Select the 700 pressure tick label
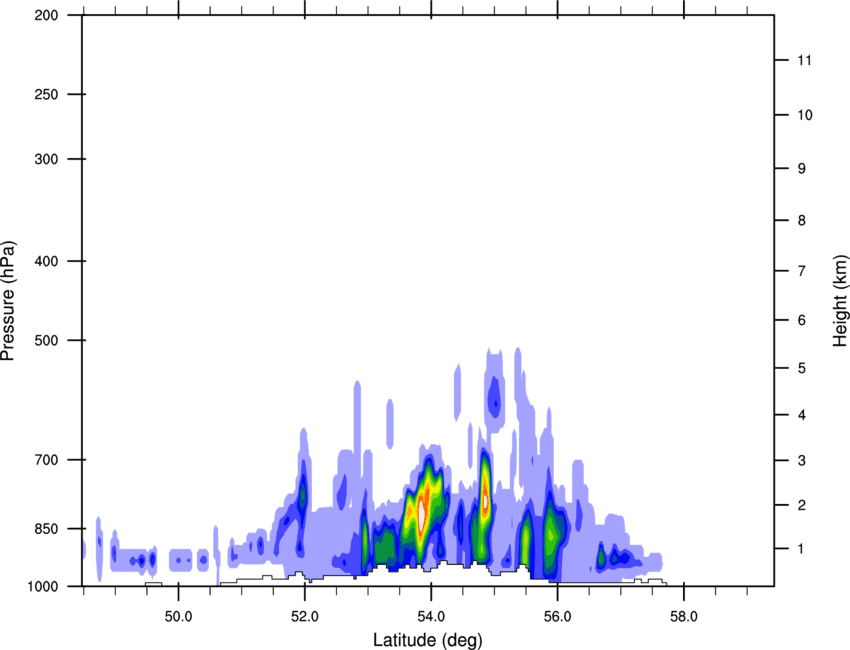This screenshot has width=850, height=650. coord(46,460)
